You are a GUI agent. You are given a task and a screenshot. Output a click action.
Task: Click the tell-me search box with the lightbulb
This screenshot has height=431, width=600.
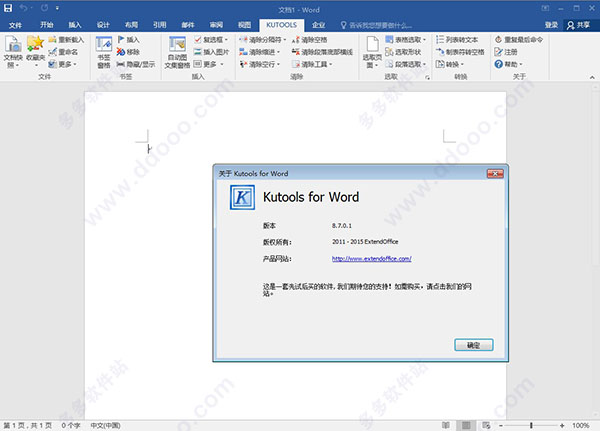point(376,25)
